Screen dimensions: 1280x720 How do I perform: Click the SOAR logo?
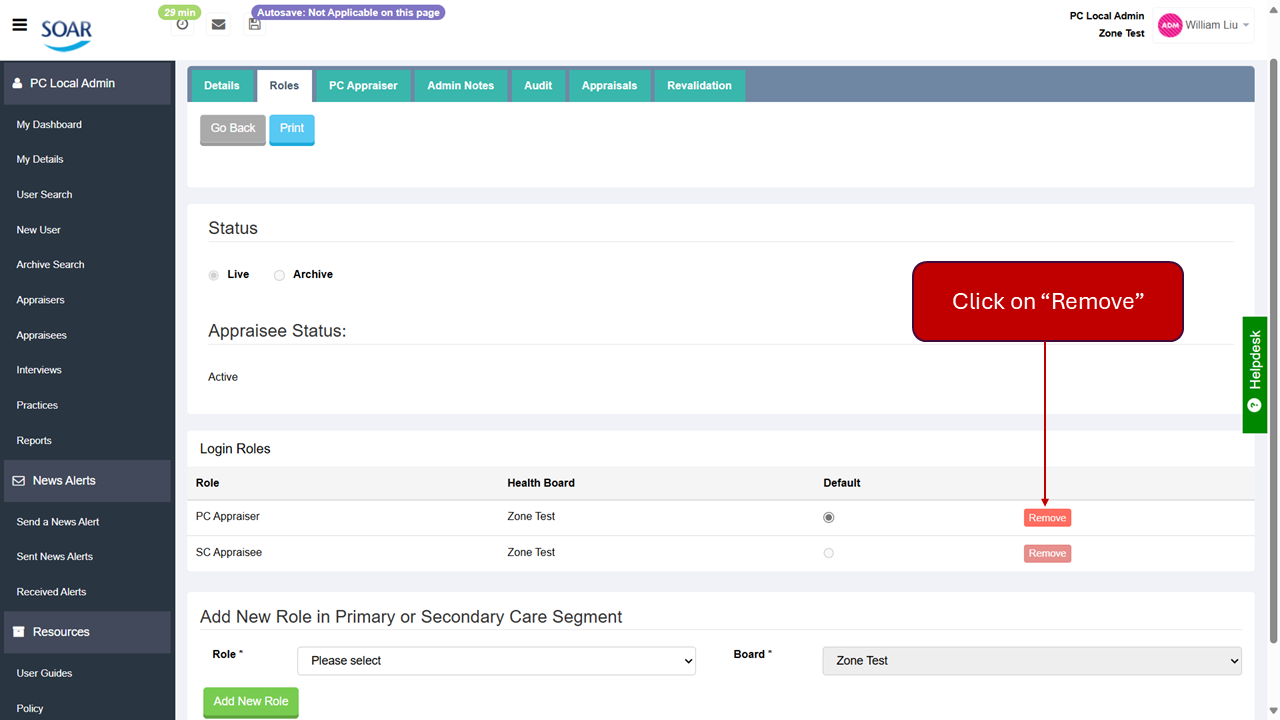point(66,35)
